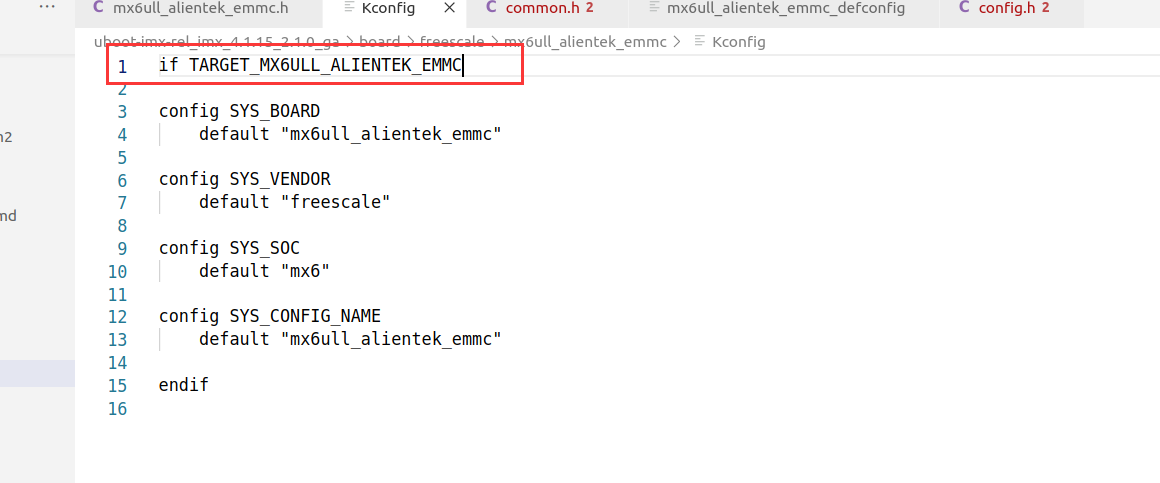1160x483 pixels.
Task: Close the Kconfig tab
Action: point(449,9)
